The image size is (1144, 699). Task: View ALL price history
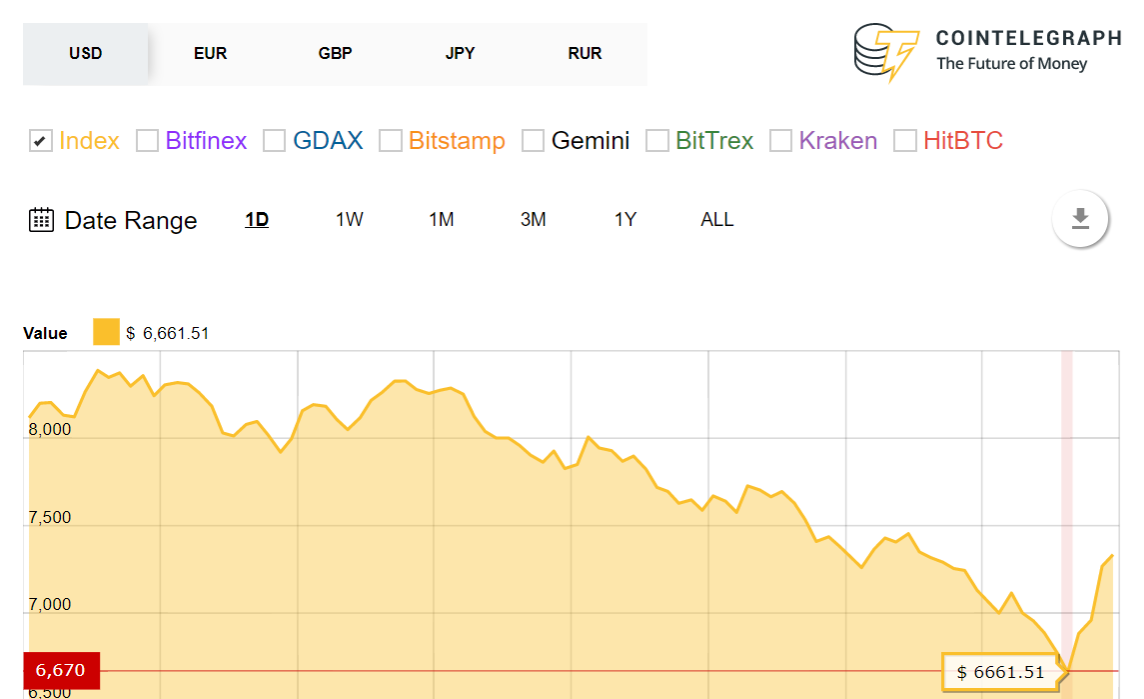coord(716,219)
